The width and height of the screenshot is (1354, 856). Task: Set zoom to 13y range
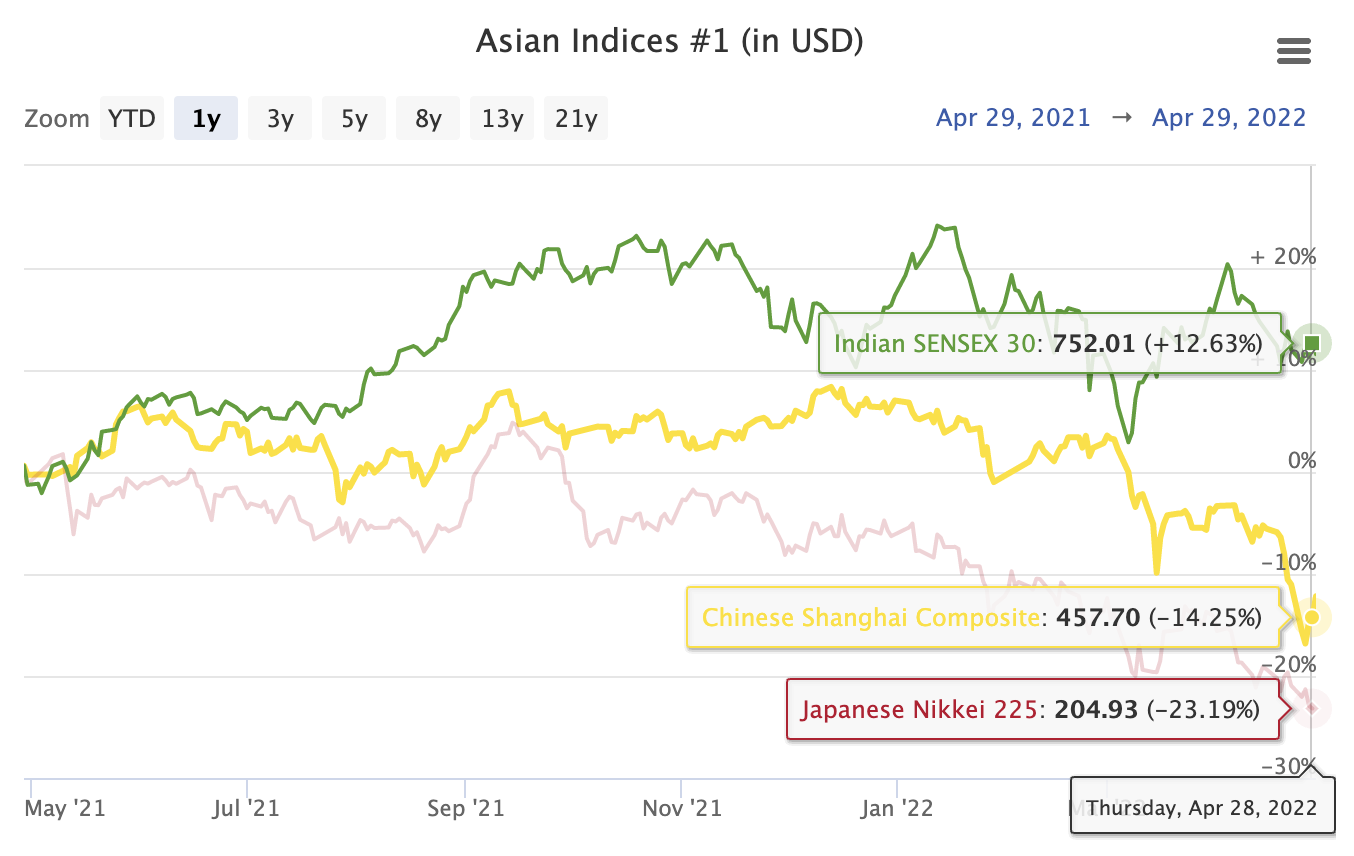[502, 119]
